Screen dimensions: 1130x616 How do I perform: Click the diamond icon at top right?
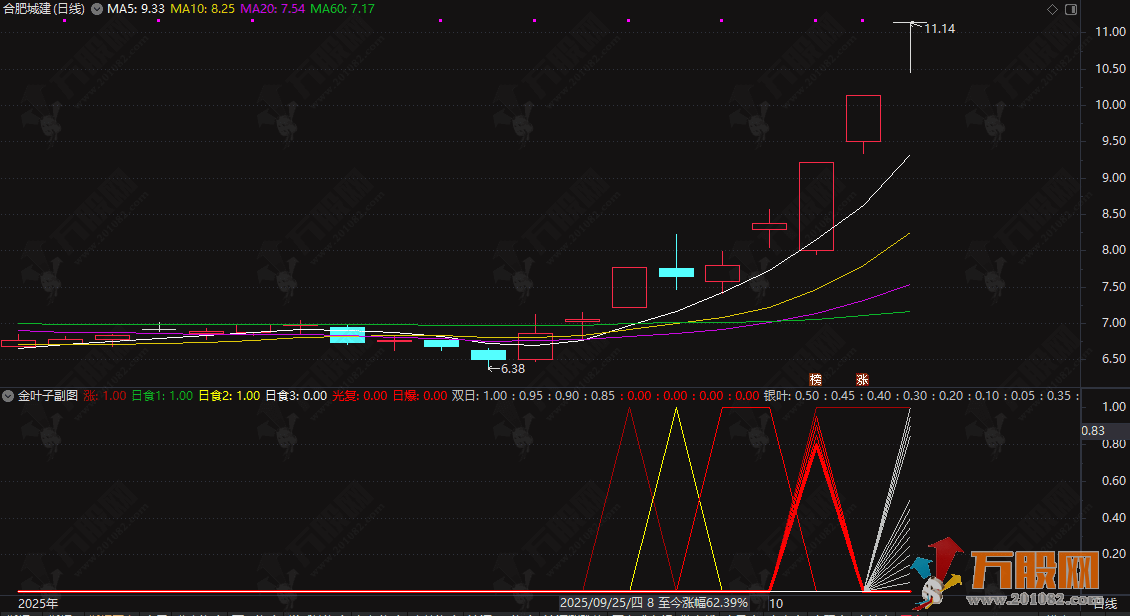(1051, 9)
